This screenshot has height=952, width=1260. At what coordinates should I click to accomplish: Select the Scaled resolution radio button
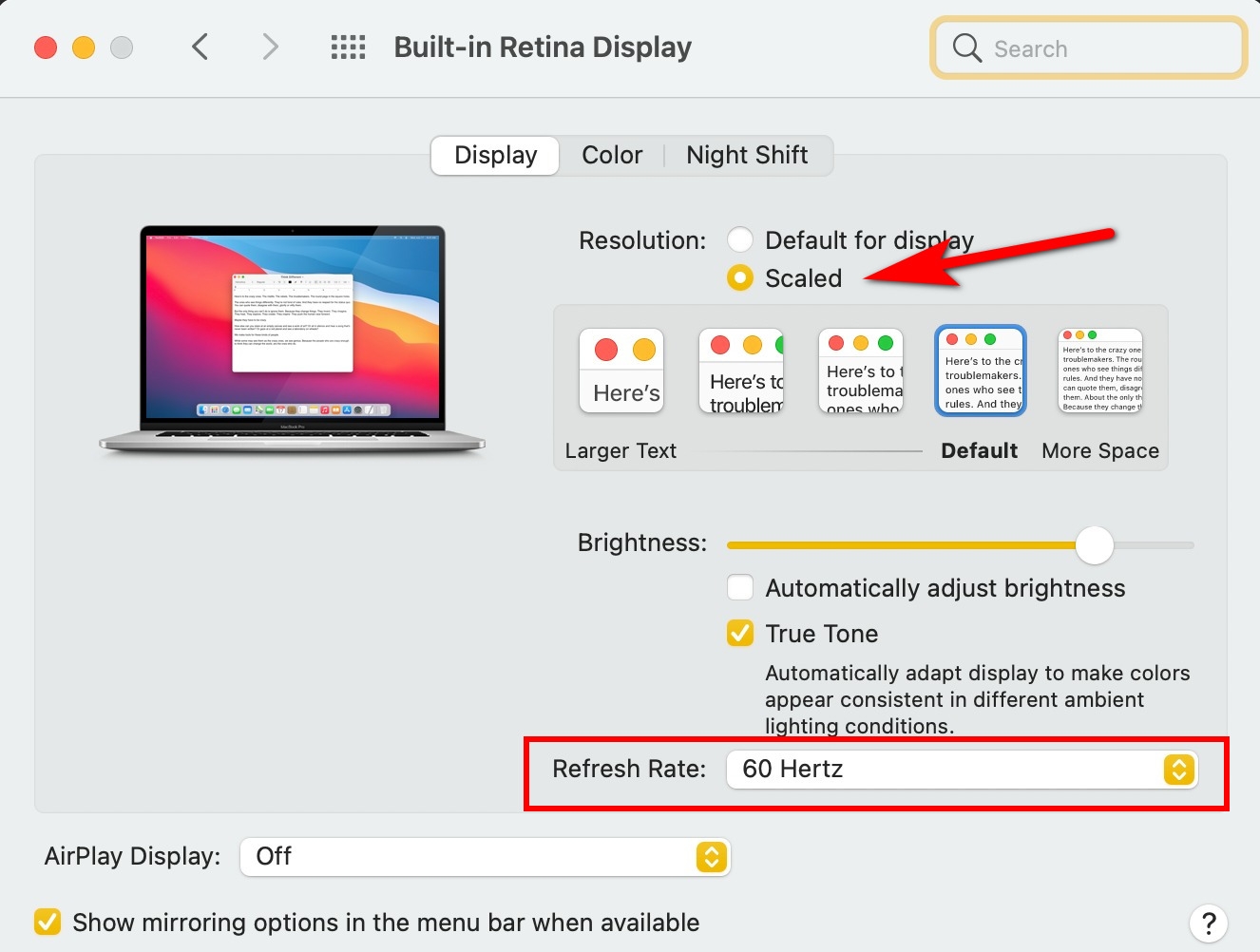740,277
